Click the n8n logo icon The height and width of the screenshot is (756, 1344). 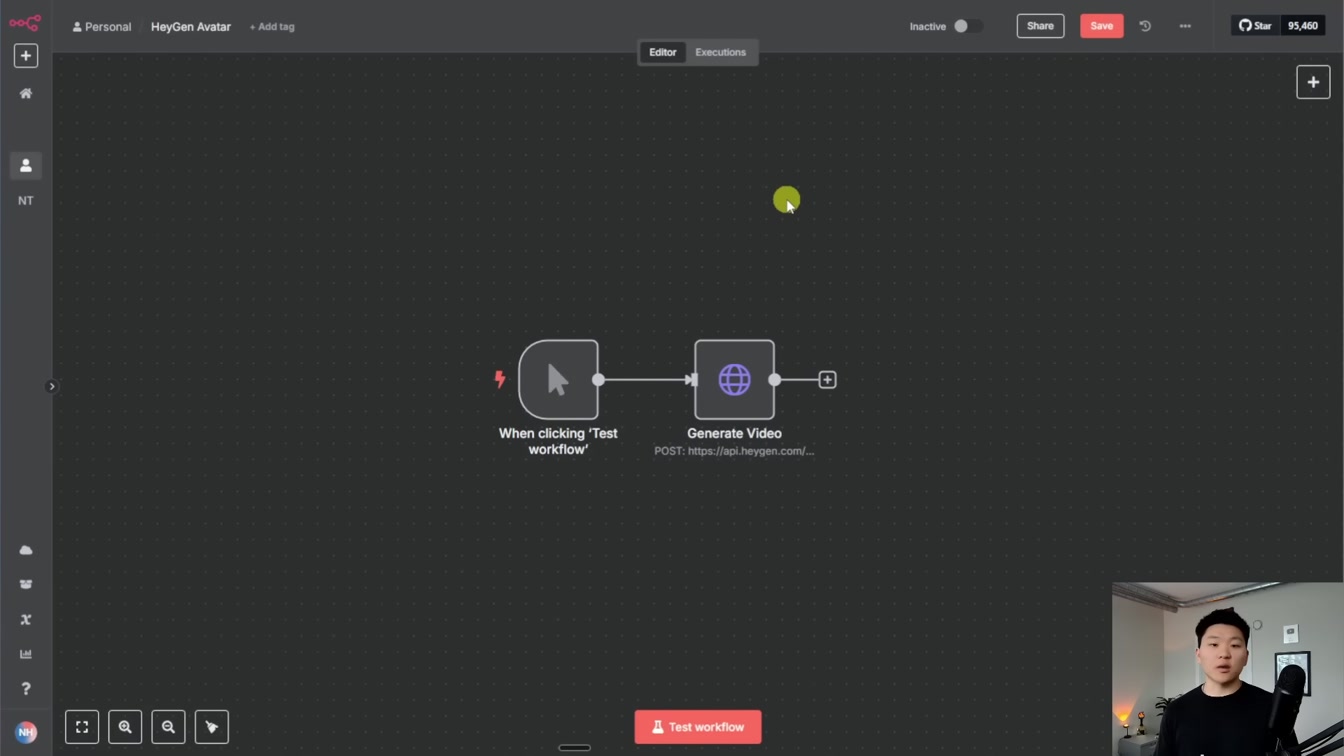(25, 22)
